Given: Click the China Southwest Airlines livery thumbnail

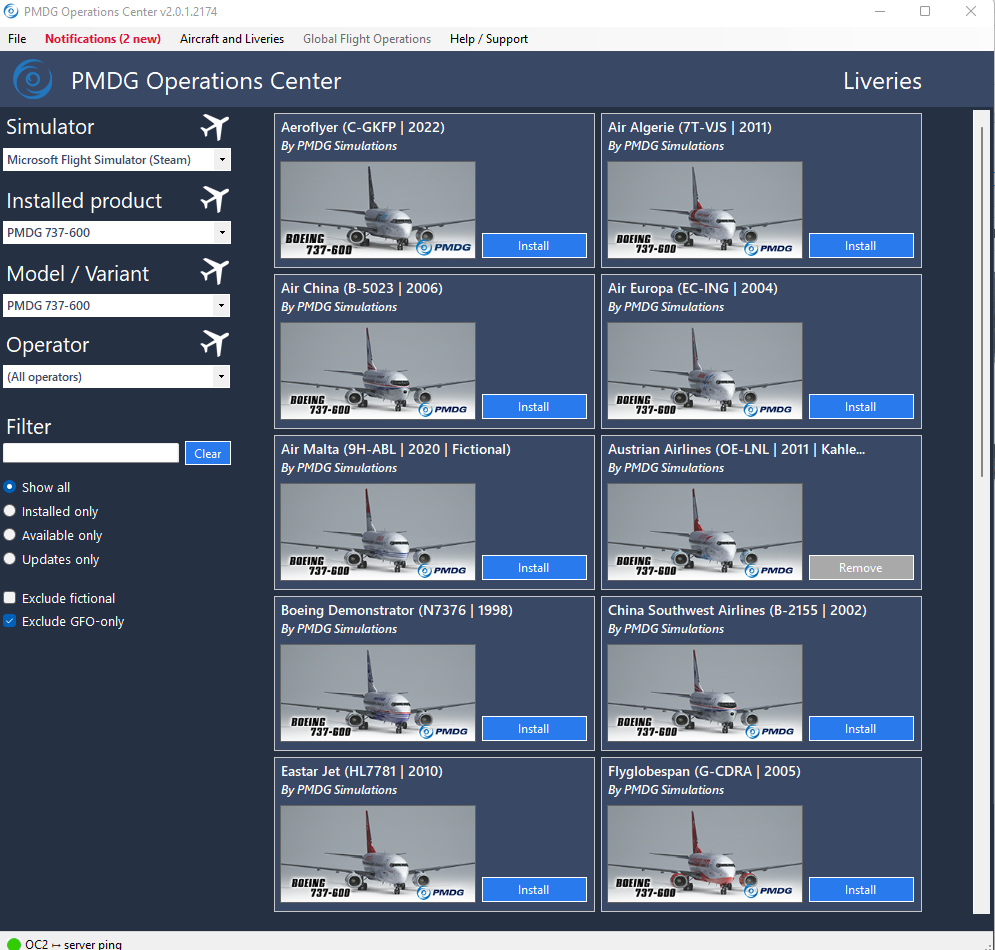Looking at the screenshot, I should (704, 693).
